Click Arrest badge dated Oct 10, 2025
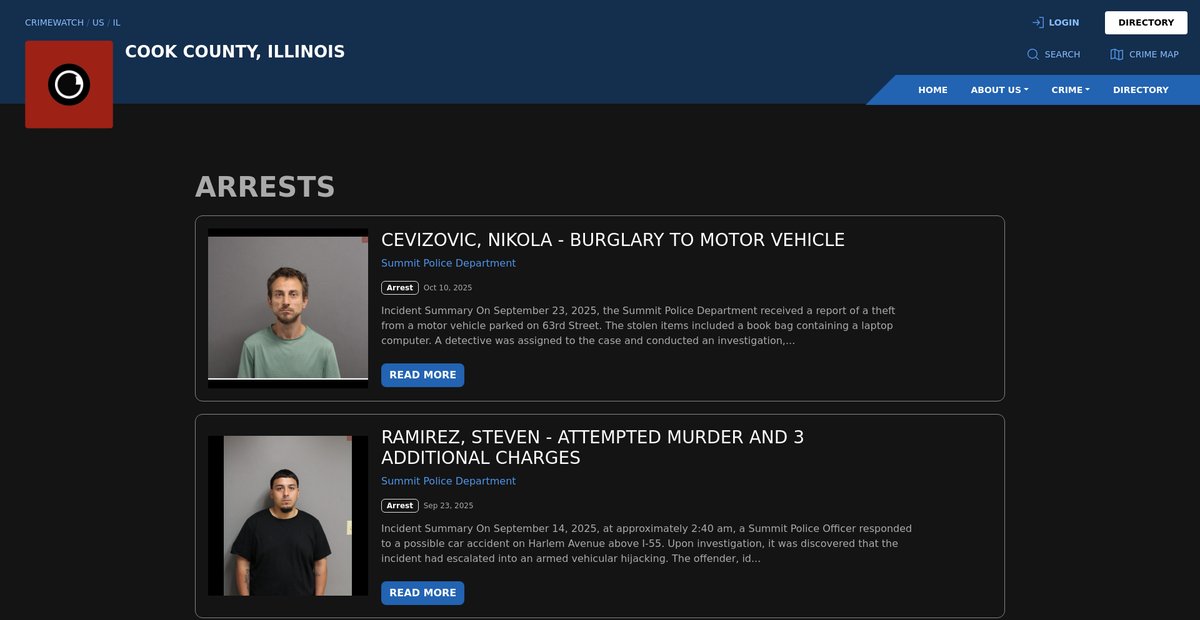1200x620 pixels. [400, 288]
